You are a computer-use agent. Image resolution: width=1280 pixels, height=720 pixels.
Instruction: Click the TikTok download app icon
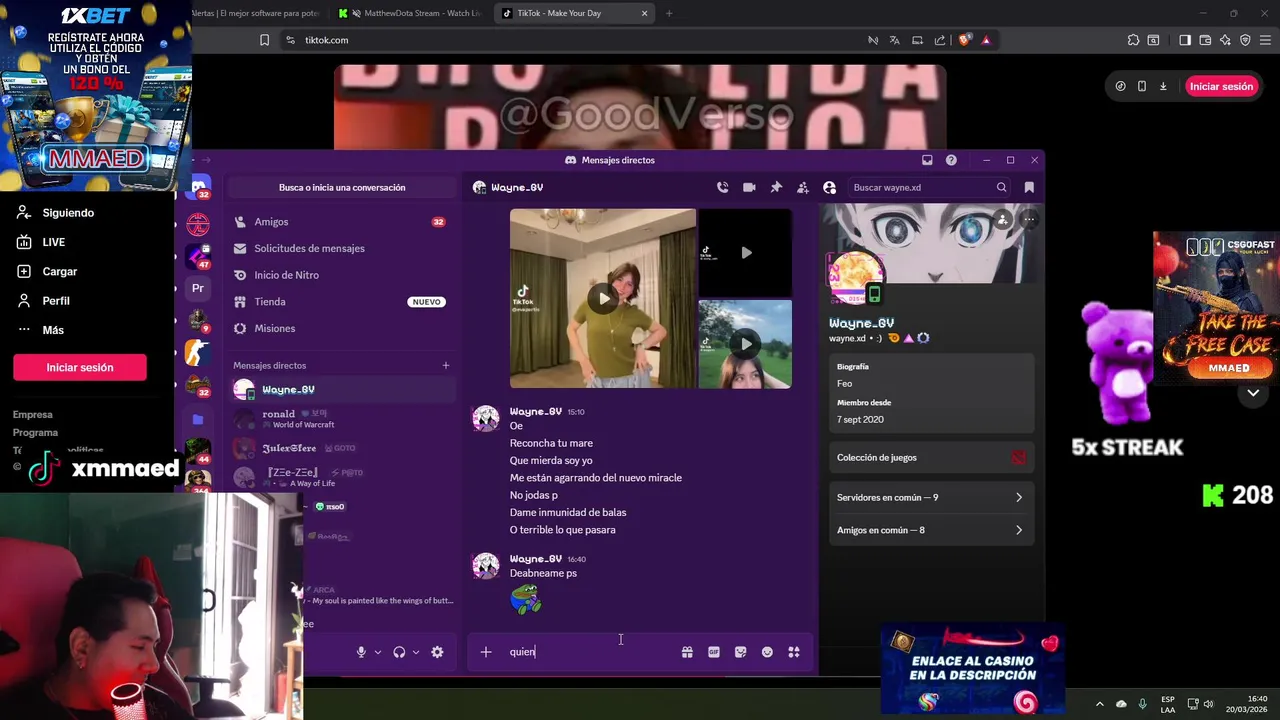pyautogui.click(x=1163, y=86)
